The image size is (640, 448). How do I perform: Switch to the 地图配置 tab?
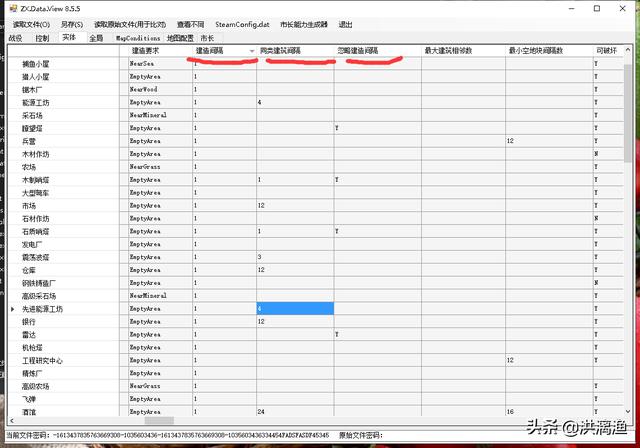(x=180, y=38)
